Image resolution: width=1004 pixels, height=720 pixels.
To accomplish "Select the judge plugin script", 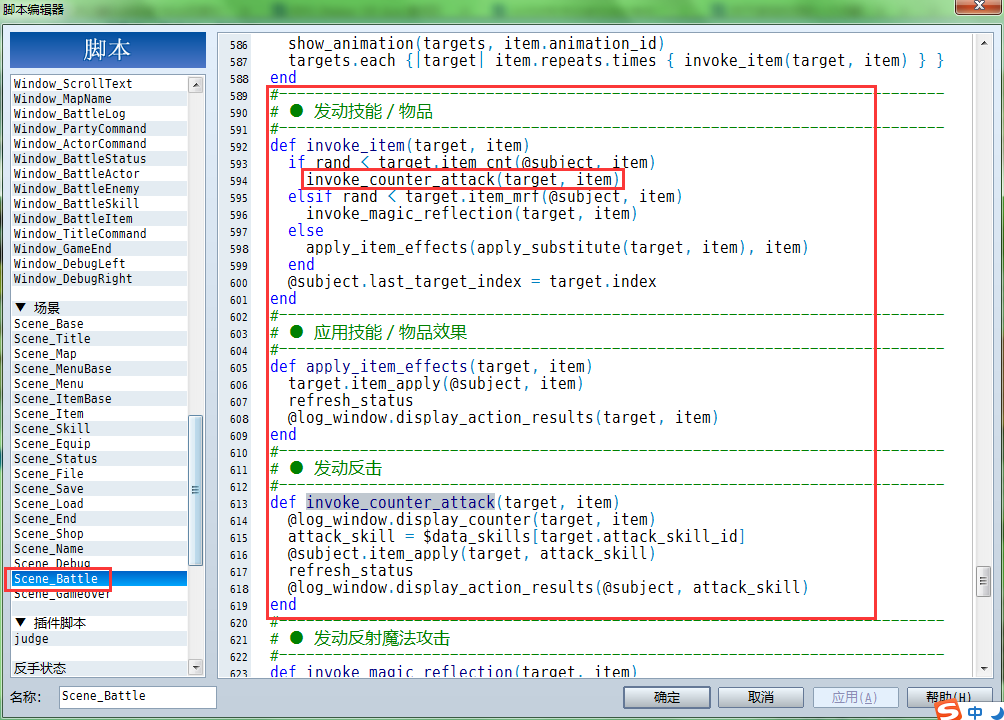I will point(99,639).
